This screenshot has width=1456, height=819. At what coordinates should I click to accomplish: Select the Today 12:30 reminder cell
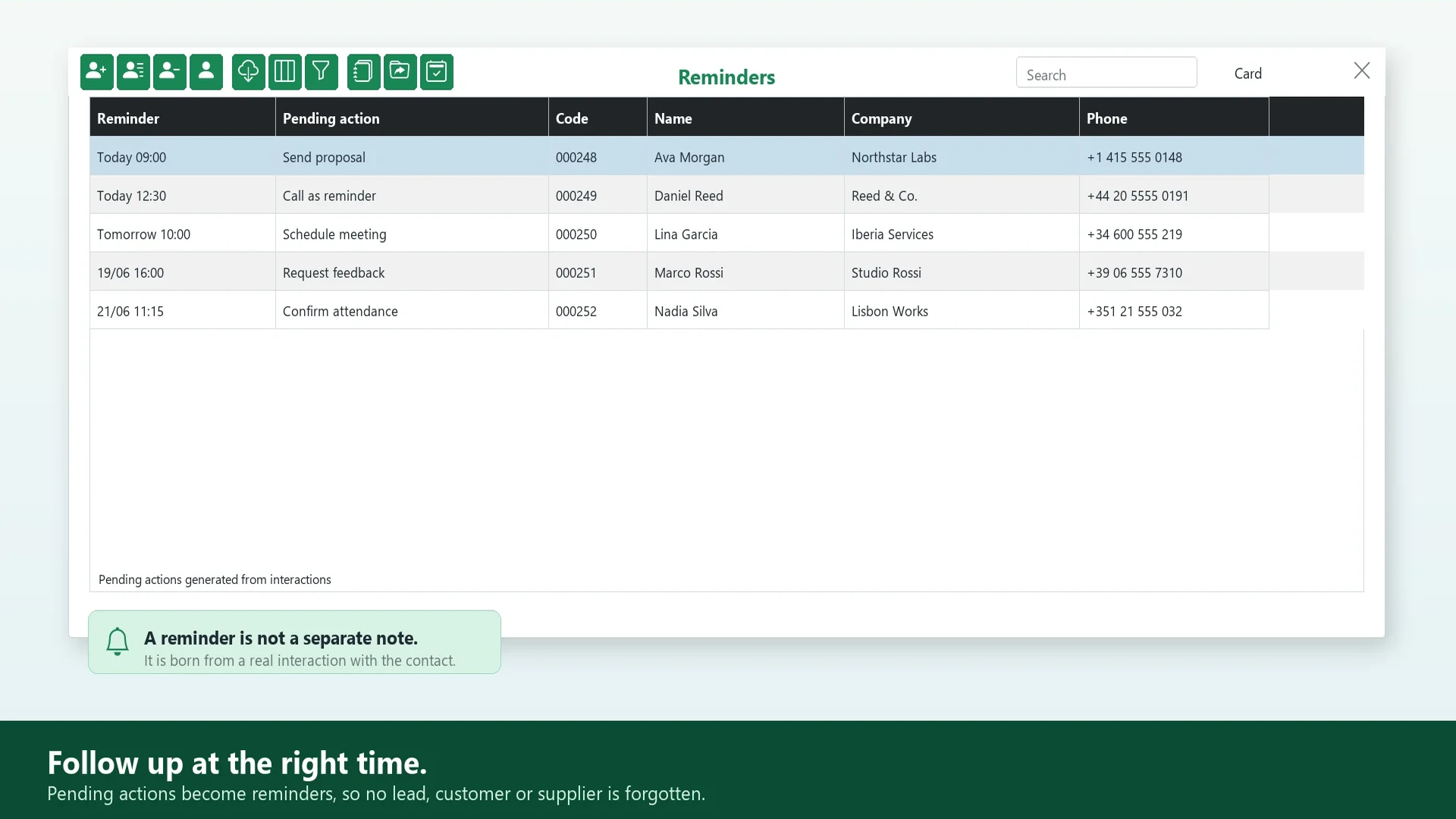pos(183,196)
